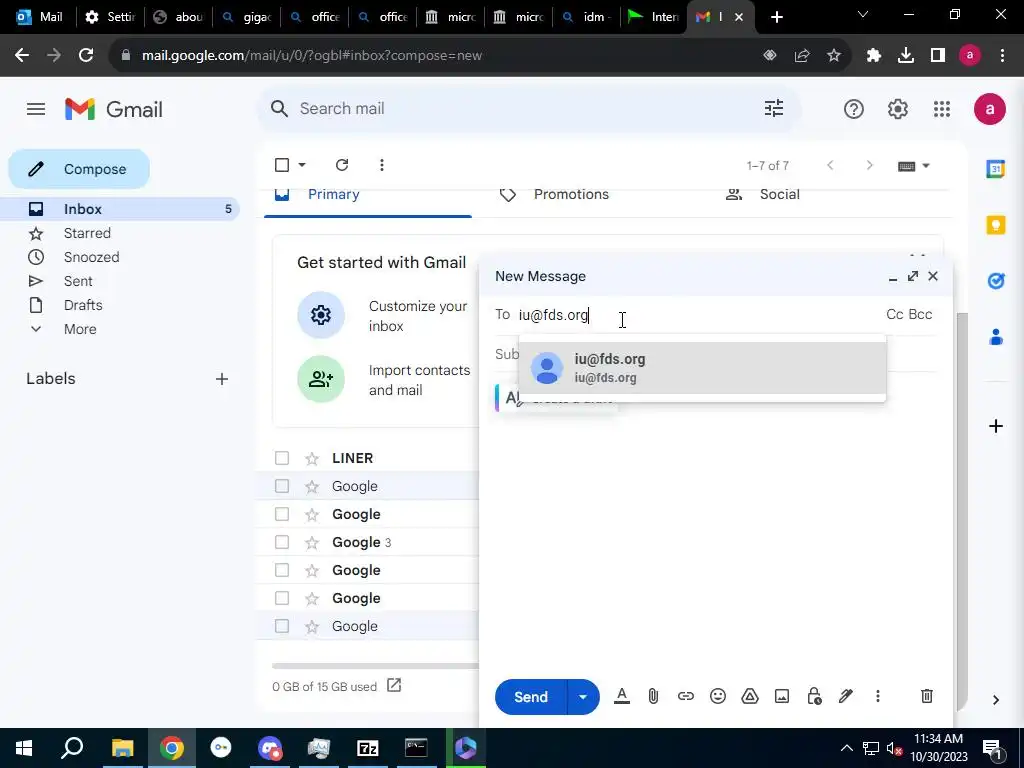Open input tools dropdown arrow
Viewport: 1024px width, 768px height.
point(925,166)
